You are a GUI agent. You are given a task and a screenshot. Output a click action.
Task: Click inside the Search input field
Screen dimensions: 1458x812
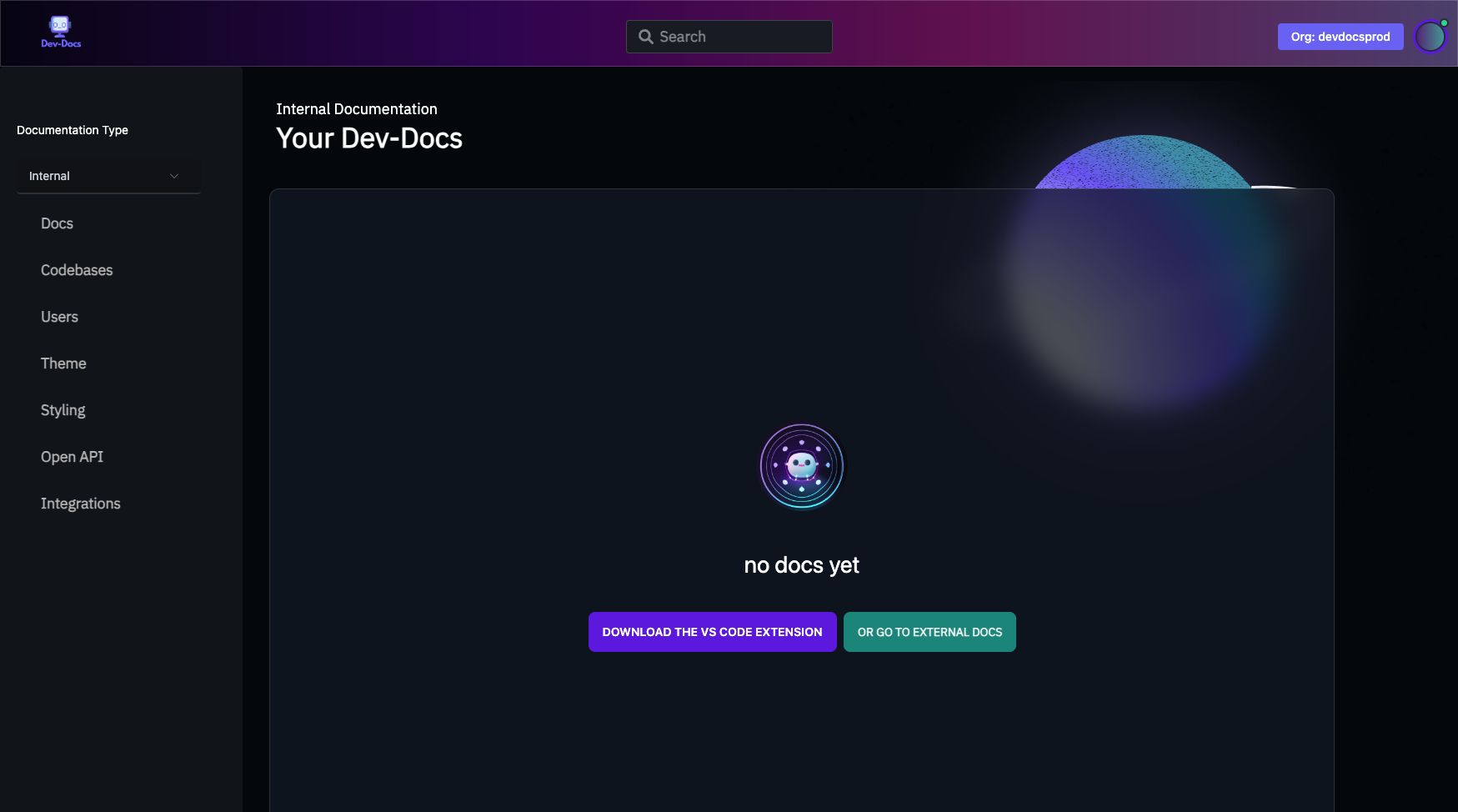[734, 36]
